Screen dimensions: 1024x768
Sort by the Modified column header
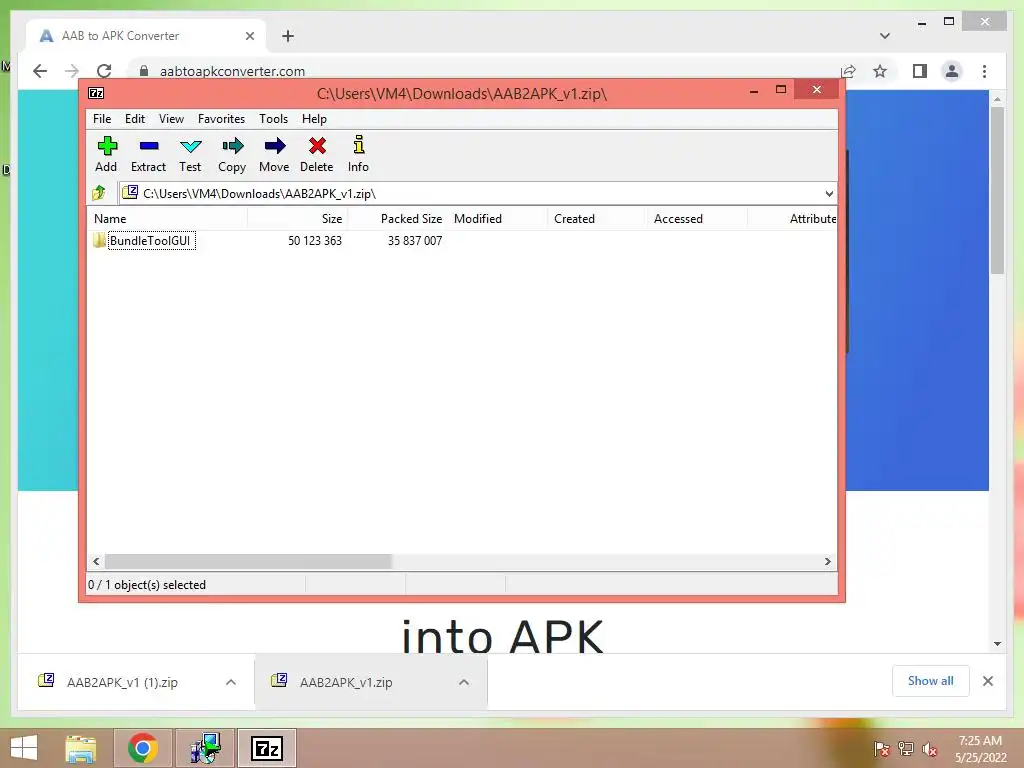[x=498, y=219]
